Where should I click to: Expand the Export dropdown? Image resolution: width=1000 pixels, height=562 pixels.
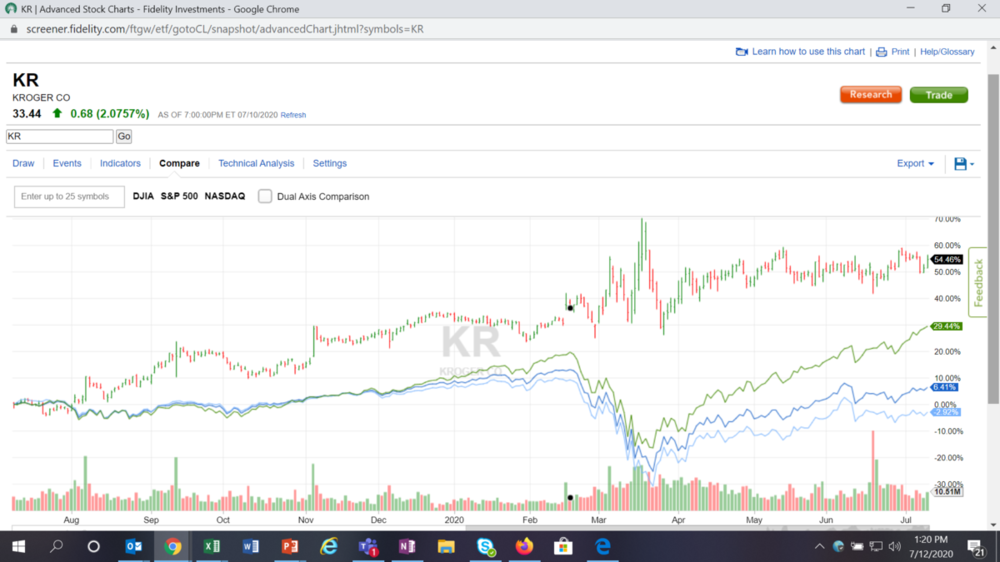coord(915,163)
